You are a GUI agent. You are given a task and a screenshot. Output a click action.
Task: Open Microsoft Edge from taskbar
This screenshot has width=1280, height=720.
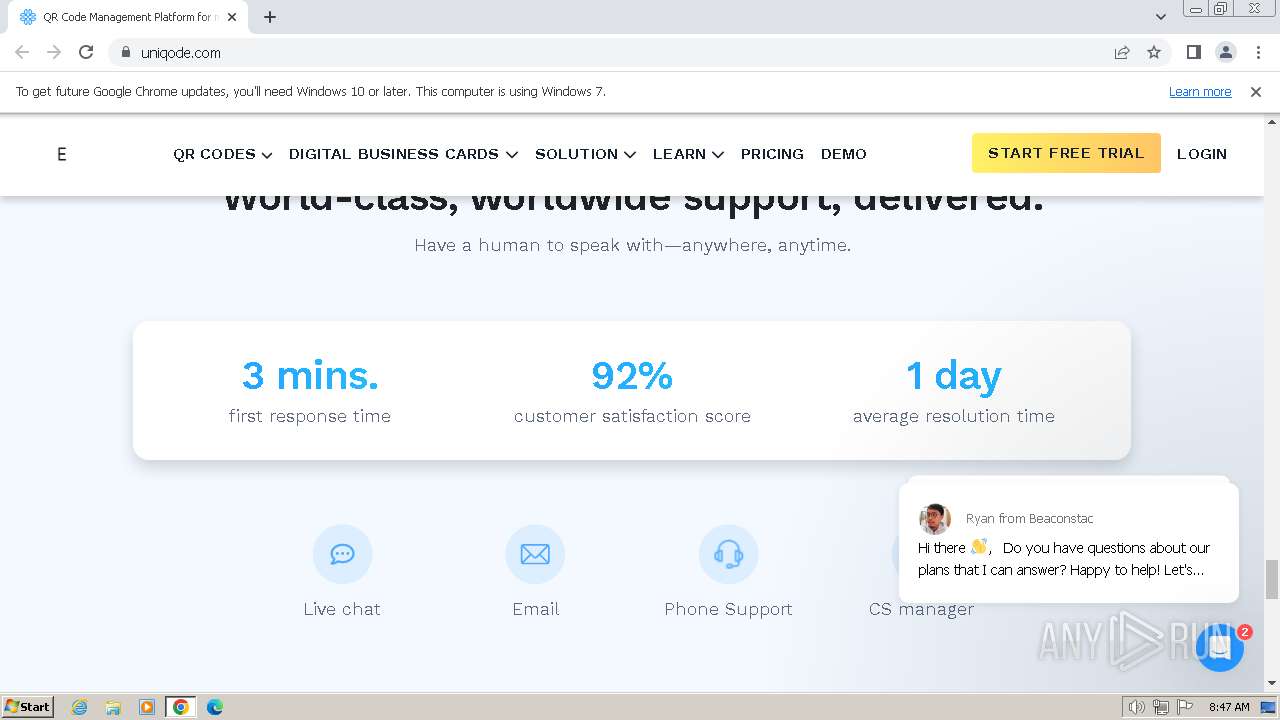coord(215,706)
